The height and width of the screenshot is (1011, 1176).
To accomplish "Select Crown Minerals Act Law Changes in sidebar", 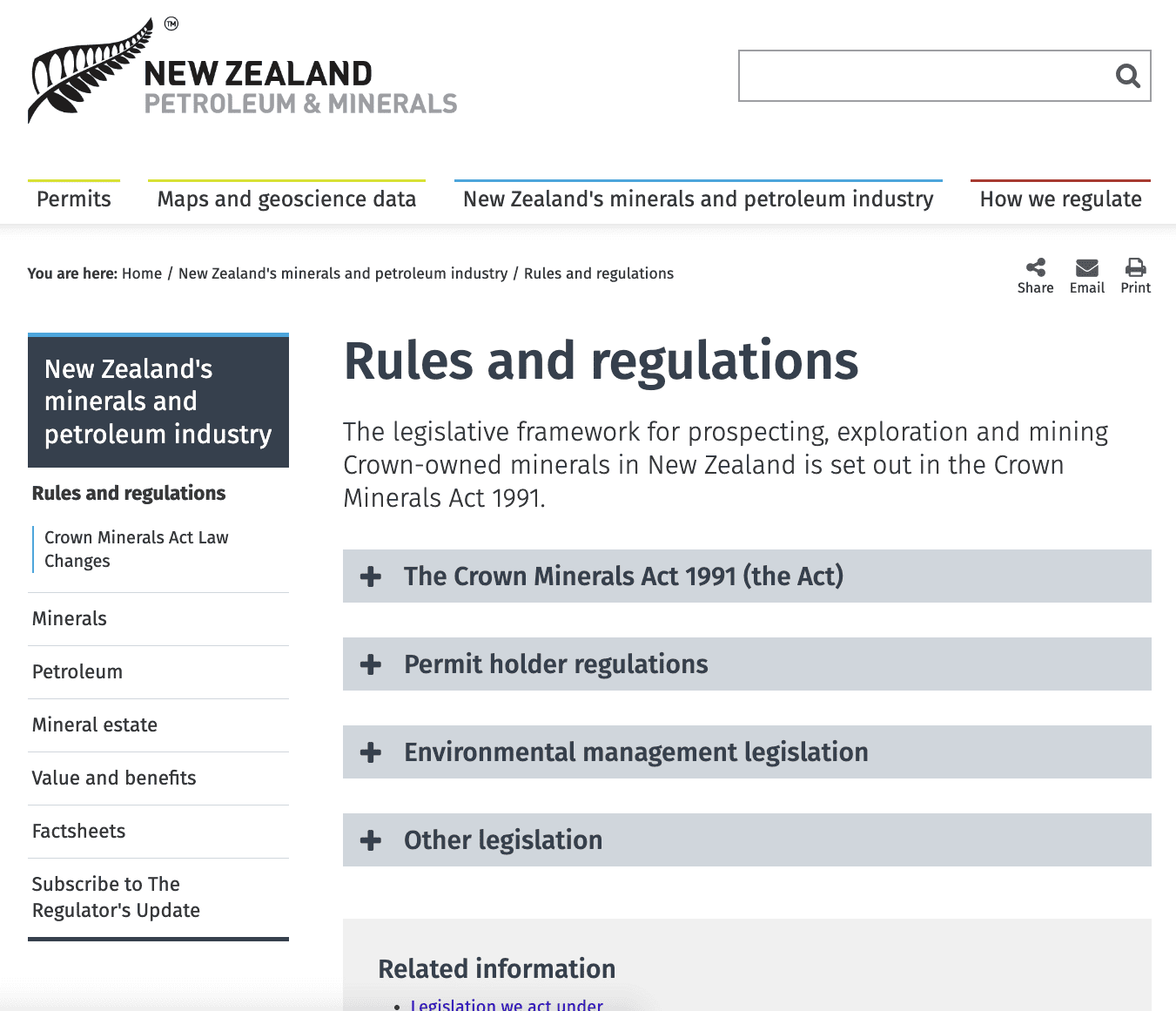I will pos(137,549).
